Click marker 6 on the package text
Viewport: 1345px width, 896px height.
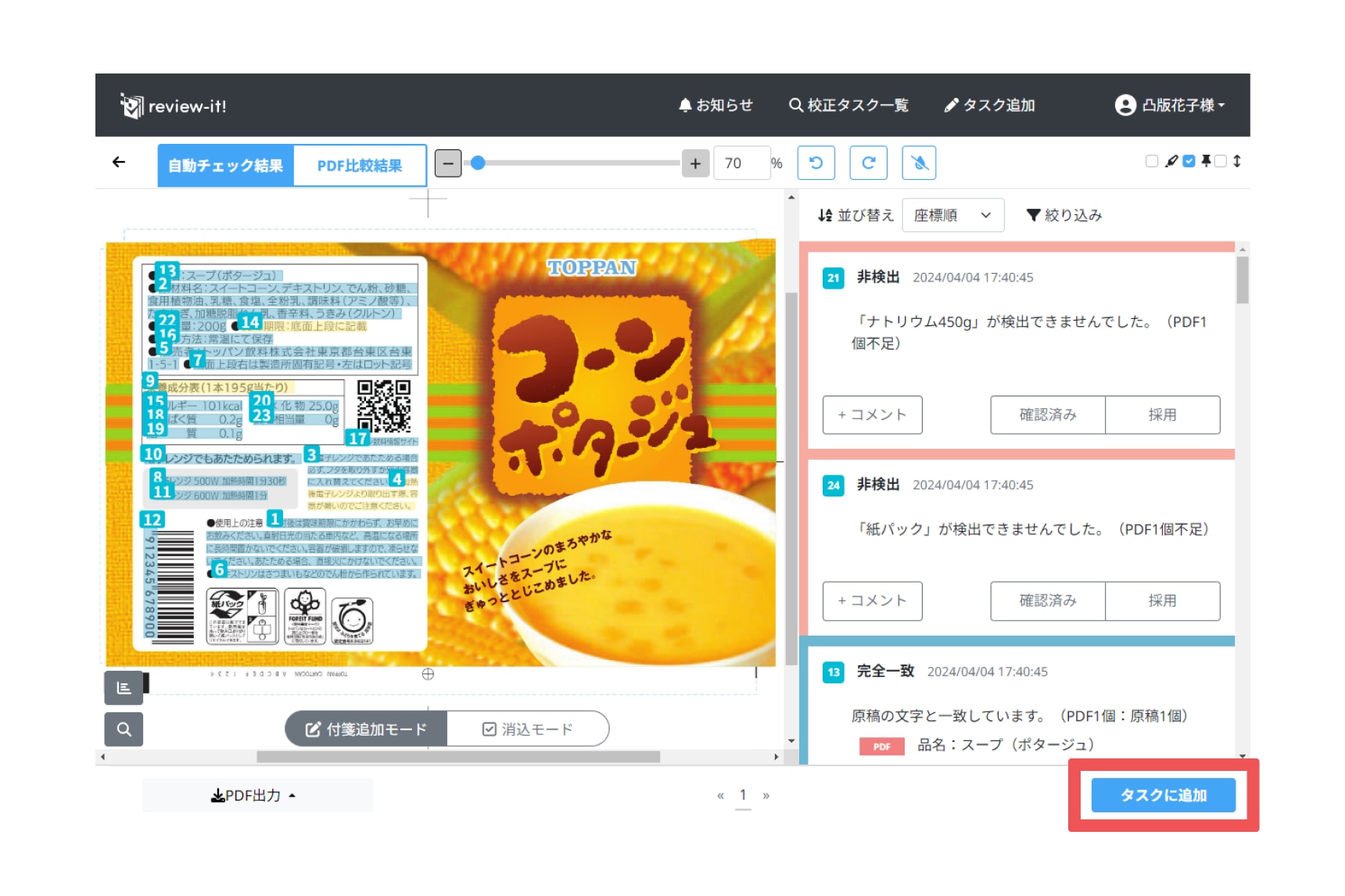pos(219,569)
